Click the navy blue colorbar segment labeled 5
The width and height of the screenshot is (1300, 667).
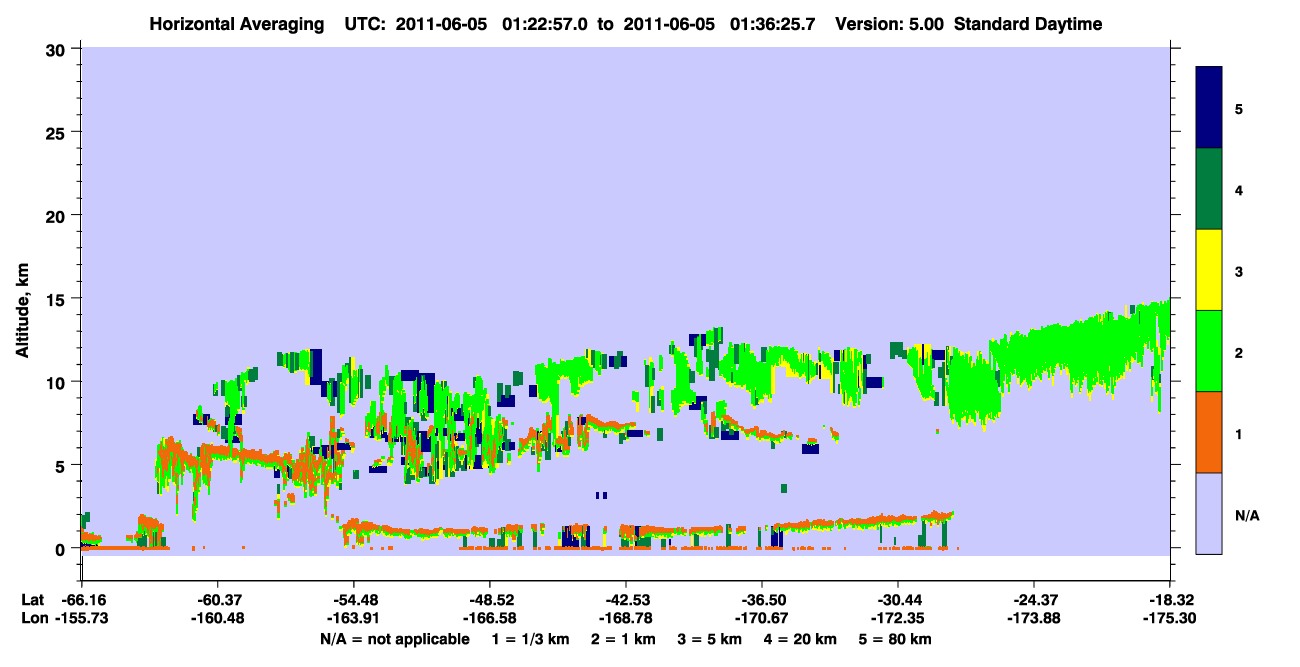(x=1209, y=108)
